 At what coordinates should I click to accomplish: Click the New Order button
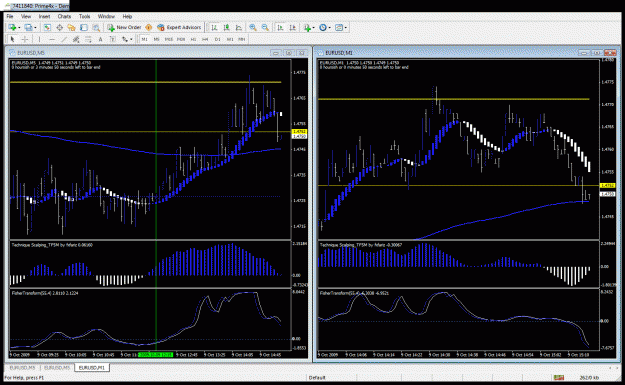tap(124, 28)
